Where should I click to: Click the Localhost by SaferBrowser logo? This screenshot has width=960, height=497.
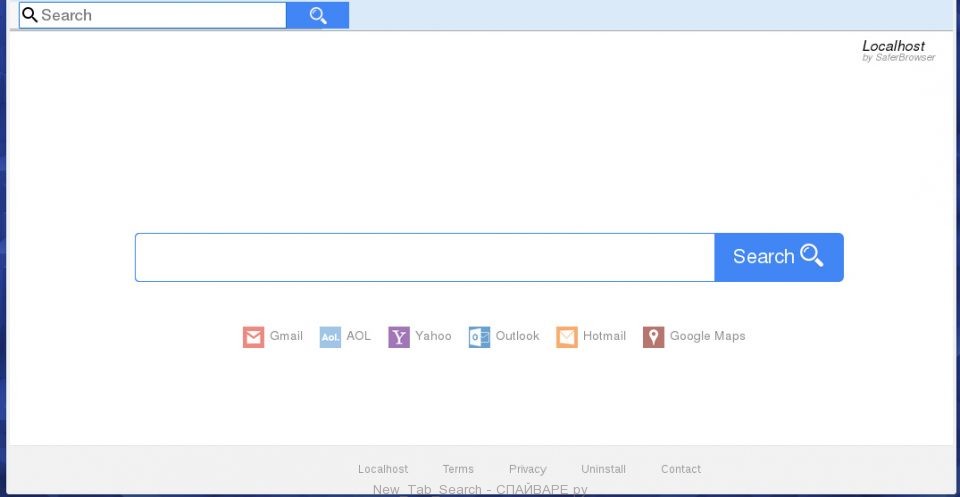[x=898, y=51]
